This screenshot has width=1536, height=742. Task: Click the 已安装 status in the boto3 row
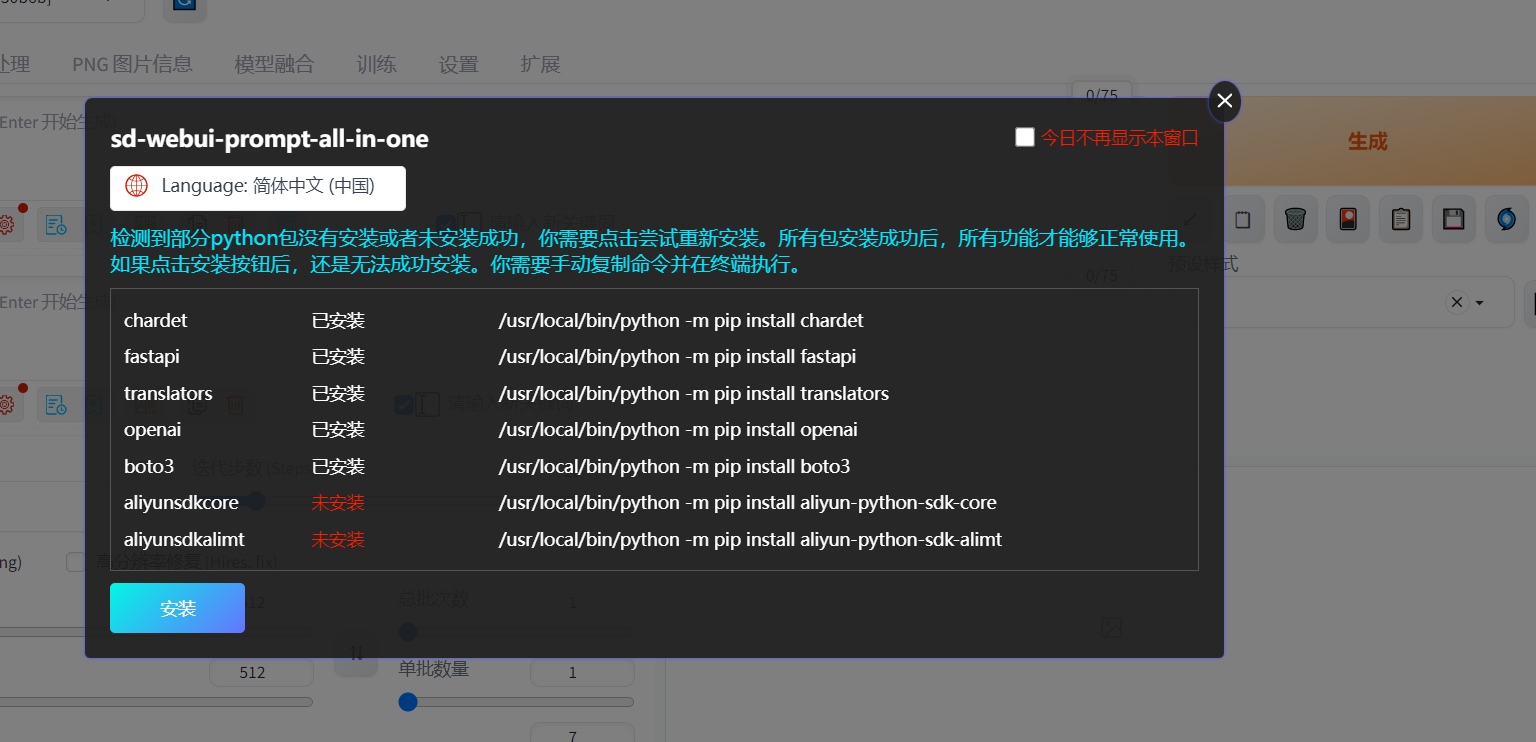(338, 466)
